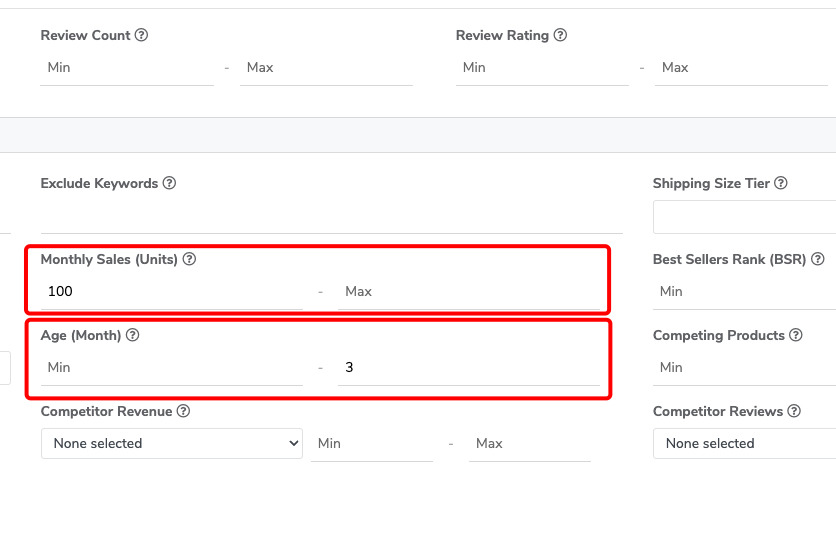Click Review Count Min field

tap(127, 68)
